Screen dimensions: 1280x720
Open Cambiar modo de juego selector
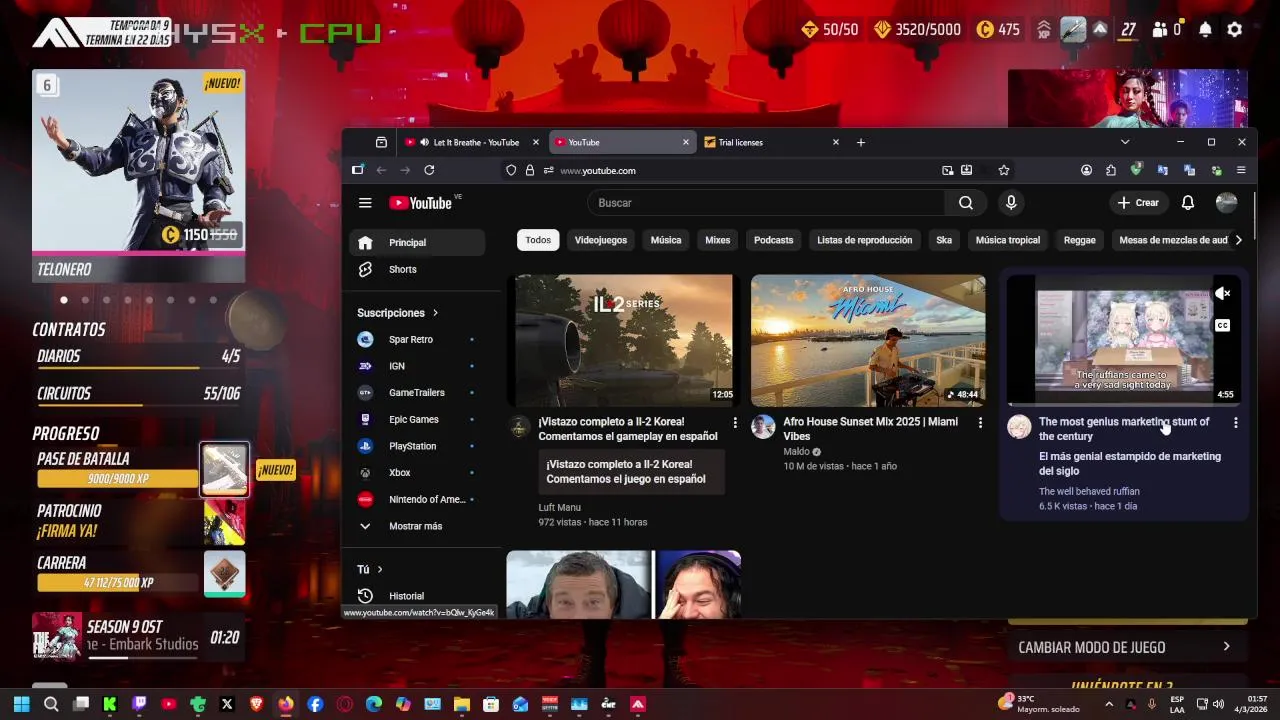click(x=1126, y=647)
